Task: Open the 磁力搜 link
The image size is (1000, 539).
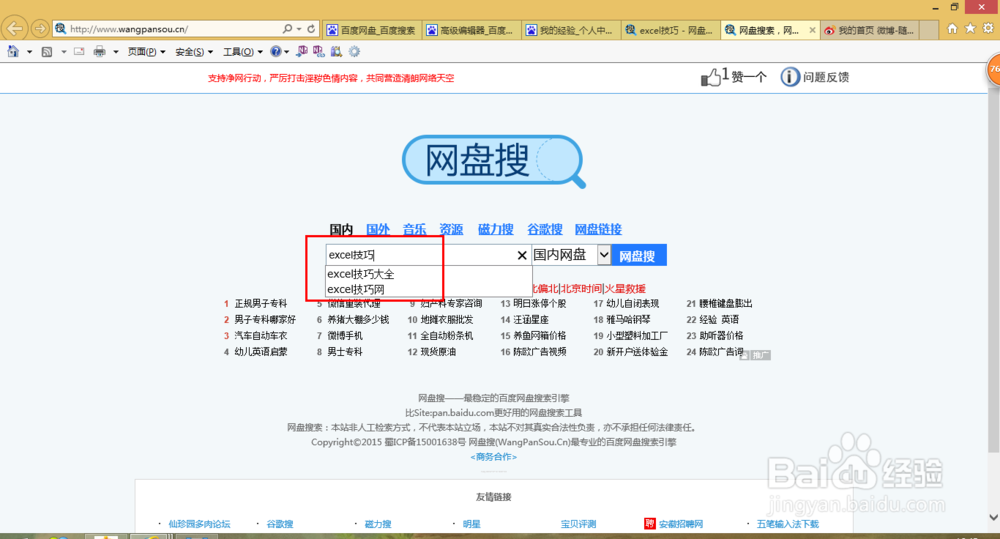Action: (x=496, y=229)
